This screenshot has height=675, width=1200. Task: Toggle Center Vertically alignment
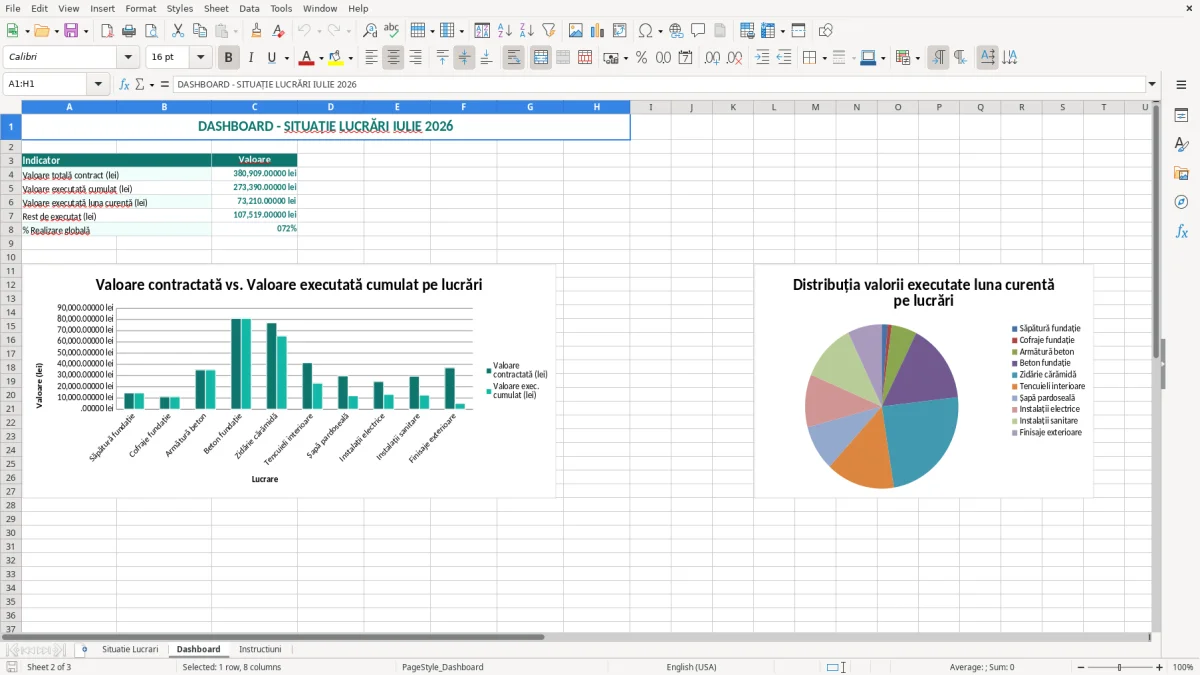[x=464, y=58]
